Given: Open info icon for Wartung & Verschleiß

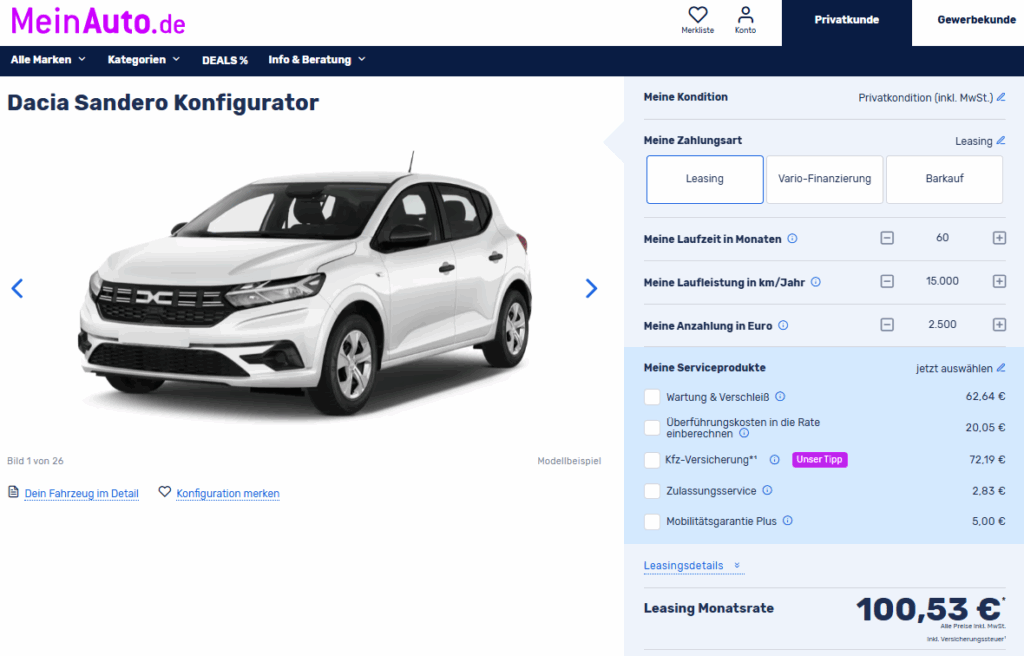Looking at the screenshot, I should pos(780,396).
